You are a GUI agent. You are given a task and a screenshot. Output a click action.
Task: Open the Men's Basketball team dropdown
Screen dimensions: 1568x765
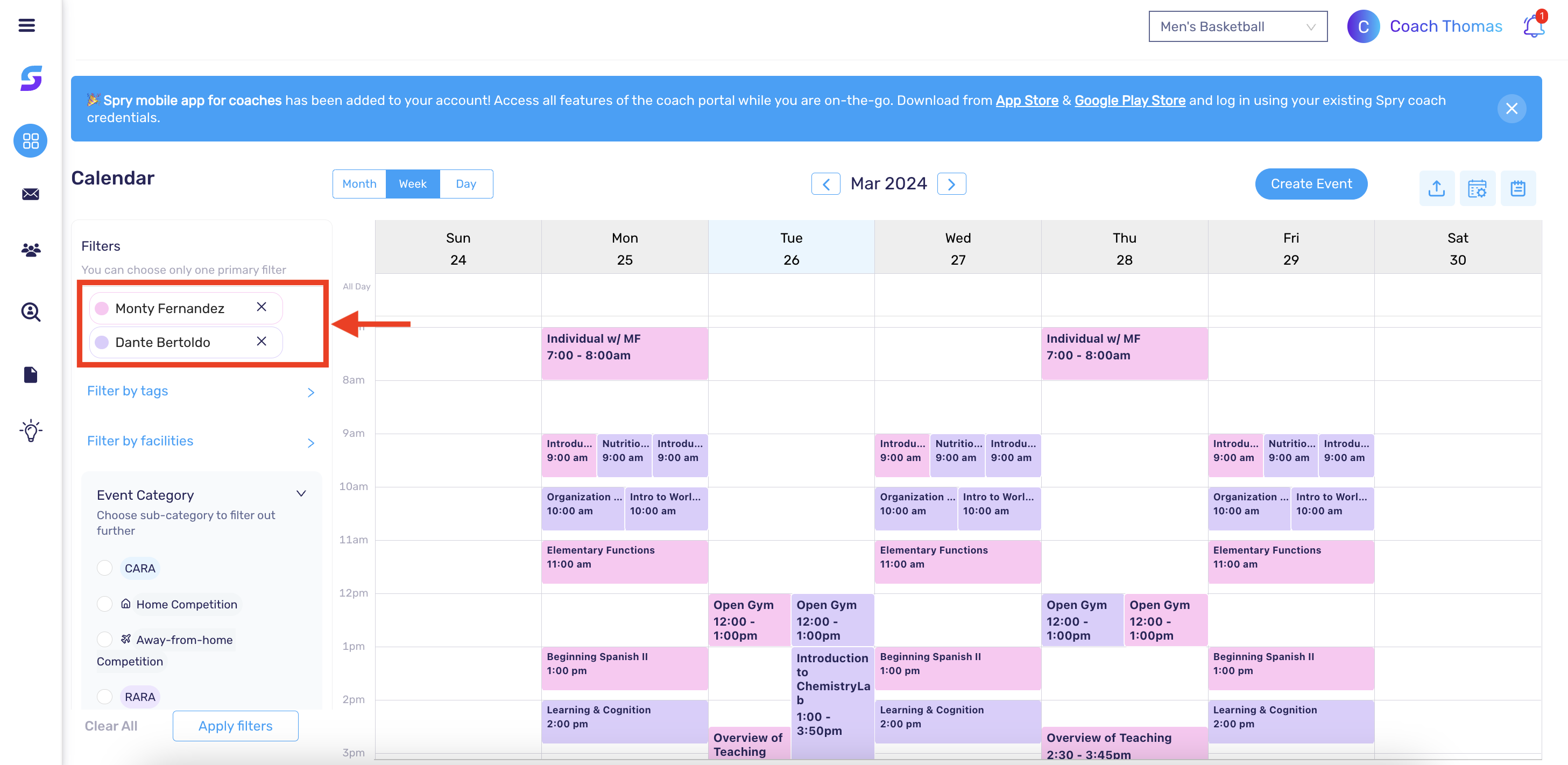1238,26
